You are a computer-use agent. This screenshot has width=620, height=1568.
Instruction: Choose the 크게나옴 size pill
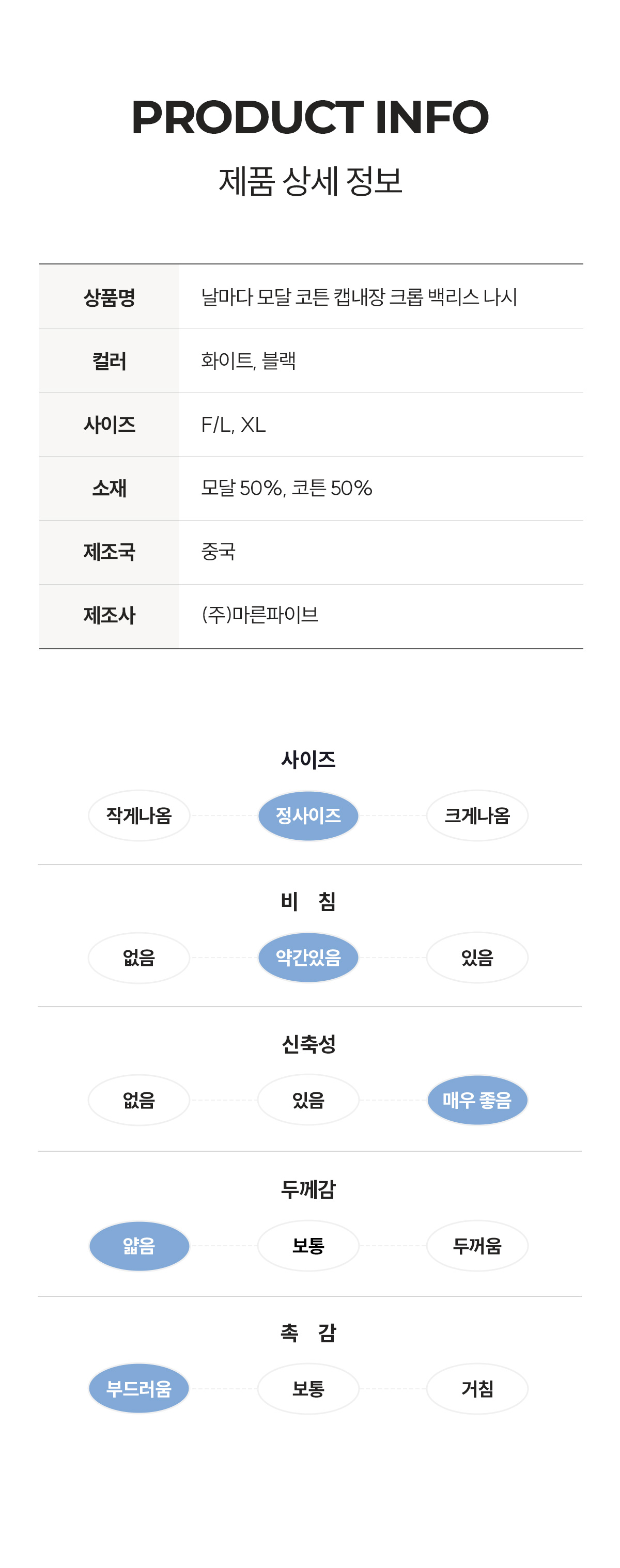[477, 815]
